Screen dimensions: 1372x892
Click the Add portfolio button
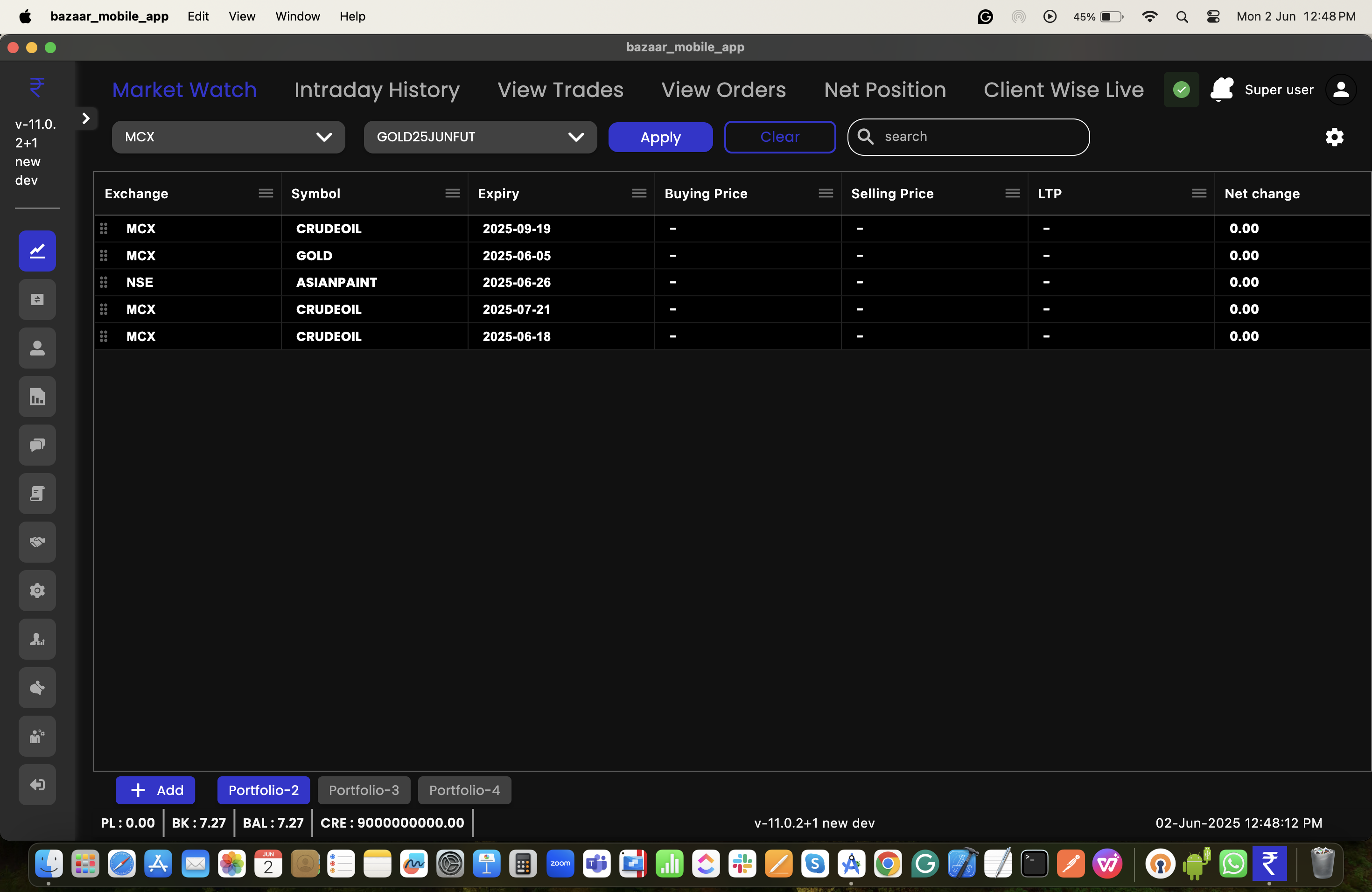pyautogui.click(x=156, y=790)
